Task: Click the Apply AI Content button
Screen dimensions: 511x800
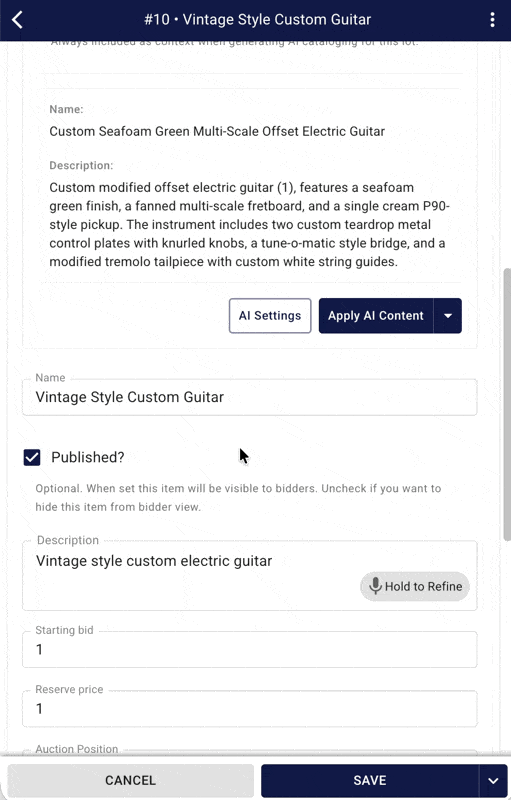Action: pos(376,316)
